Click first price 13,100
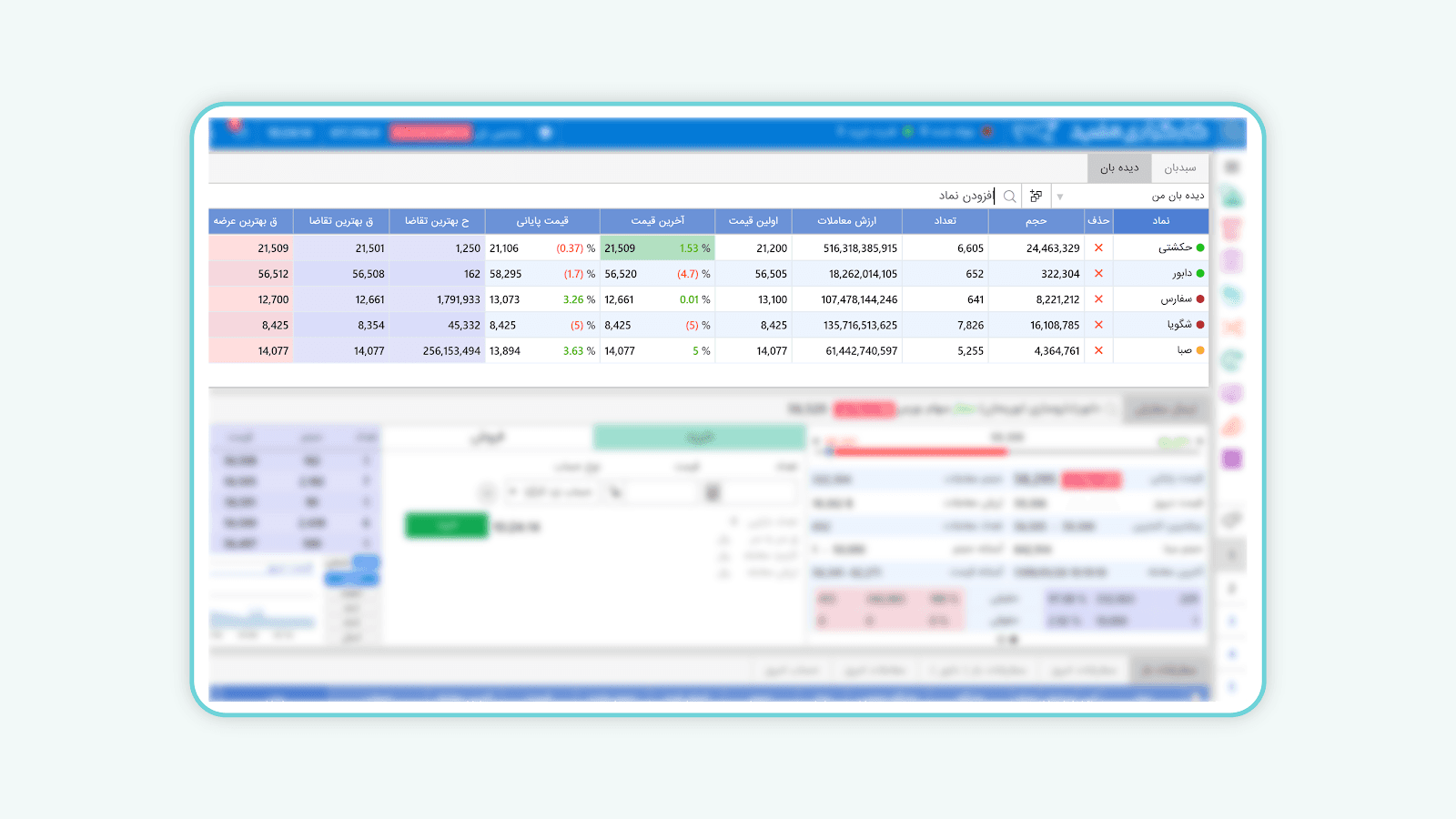Screen dimensions: 1456x819 773,299
